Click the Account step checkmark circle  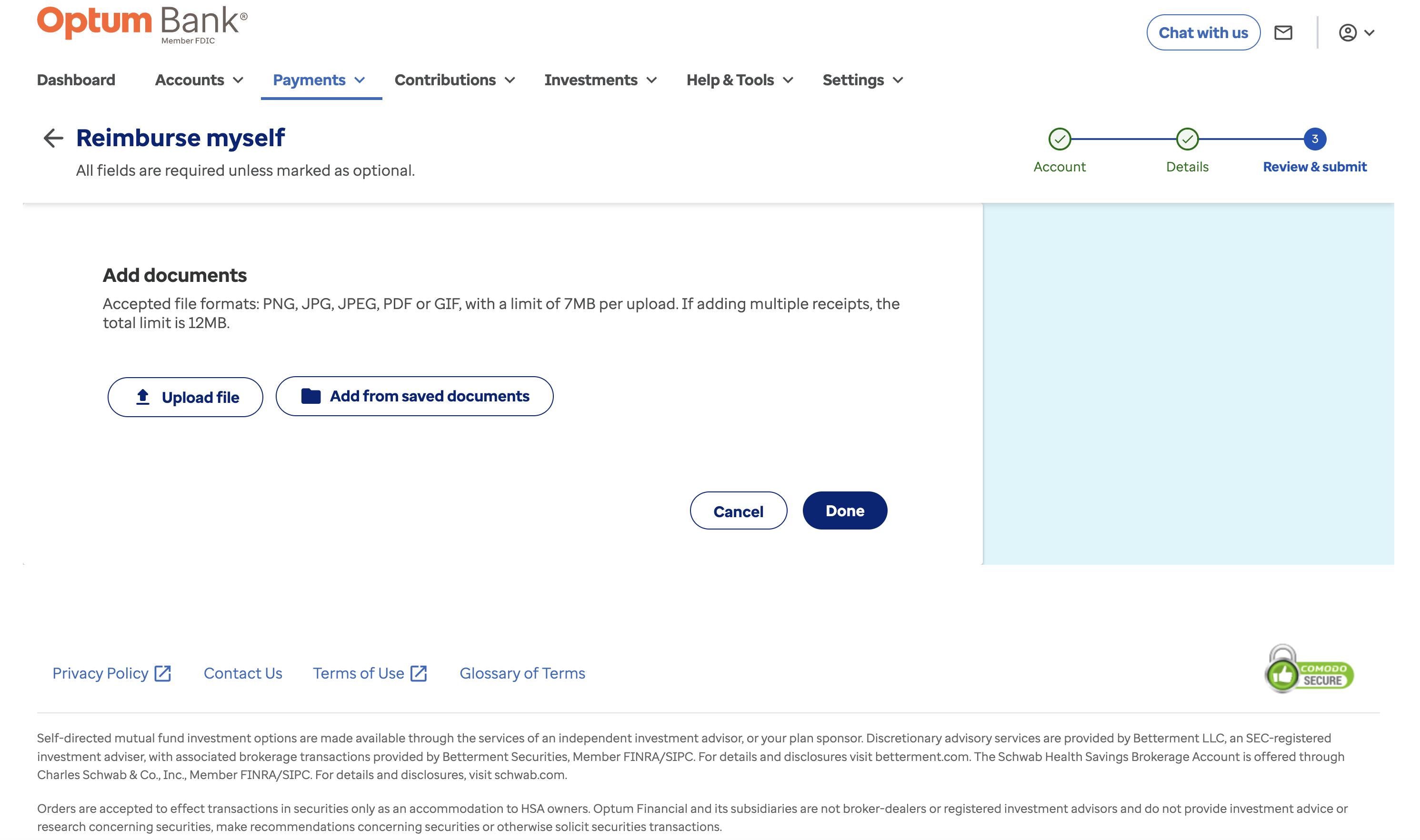click(1059, 139)
